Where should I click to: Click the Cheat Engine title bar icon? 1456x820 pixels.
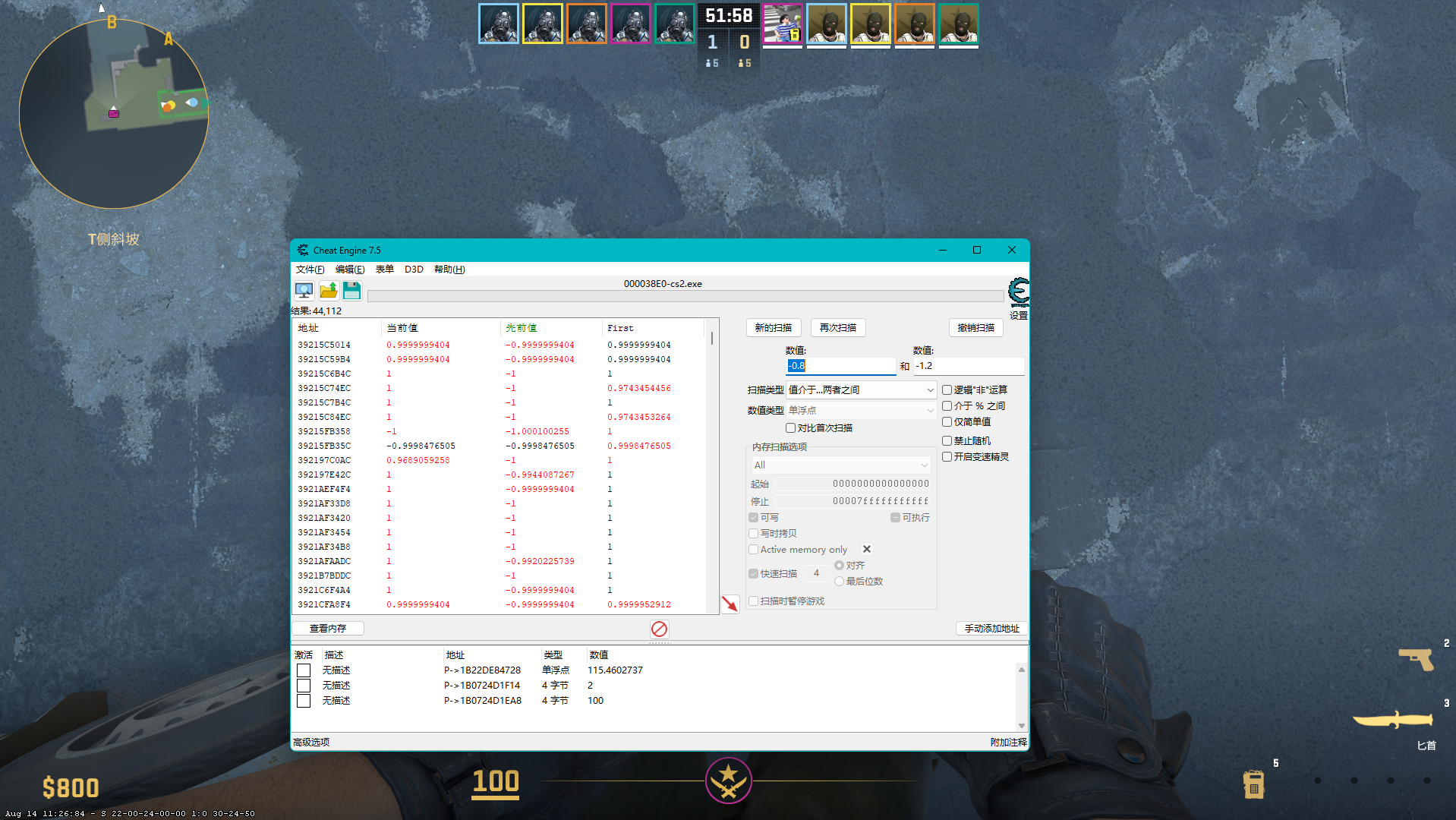pyautogui.click(x=303, y=250)
